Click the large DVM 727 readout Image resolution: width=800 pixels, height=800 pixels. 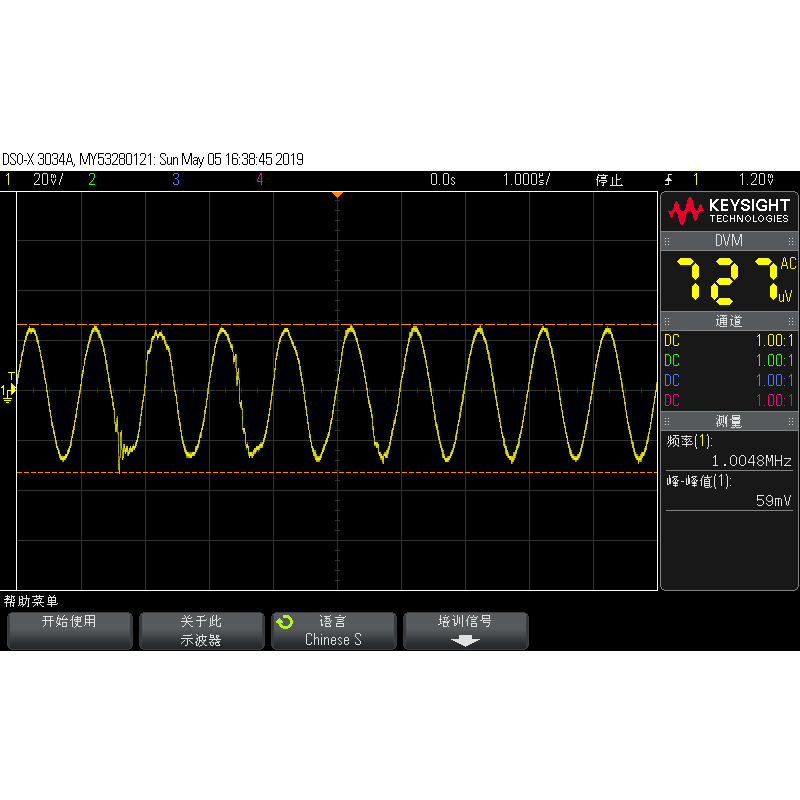click(x=728, y=279)
